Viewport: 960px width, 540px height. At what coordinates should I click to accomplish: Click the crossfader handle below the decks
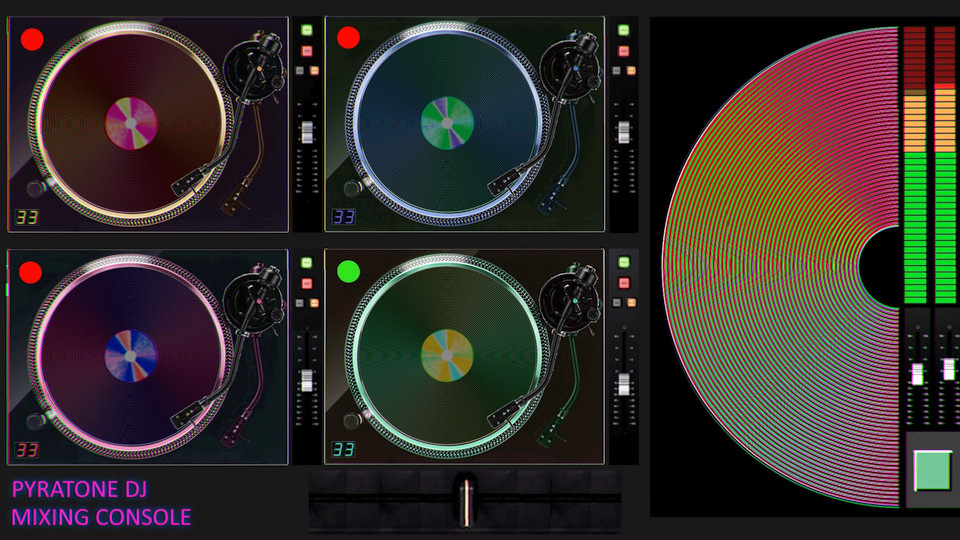point(466,502)
